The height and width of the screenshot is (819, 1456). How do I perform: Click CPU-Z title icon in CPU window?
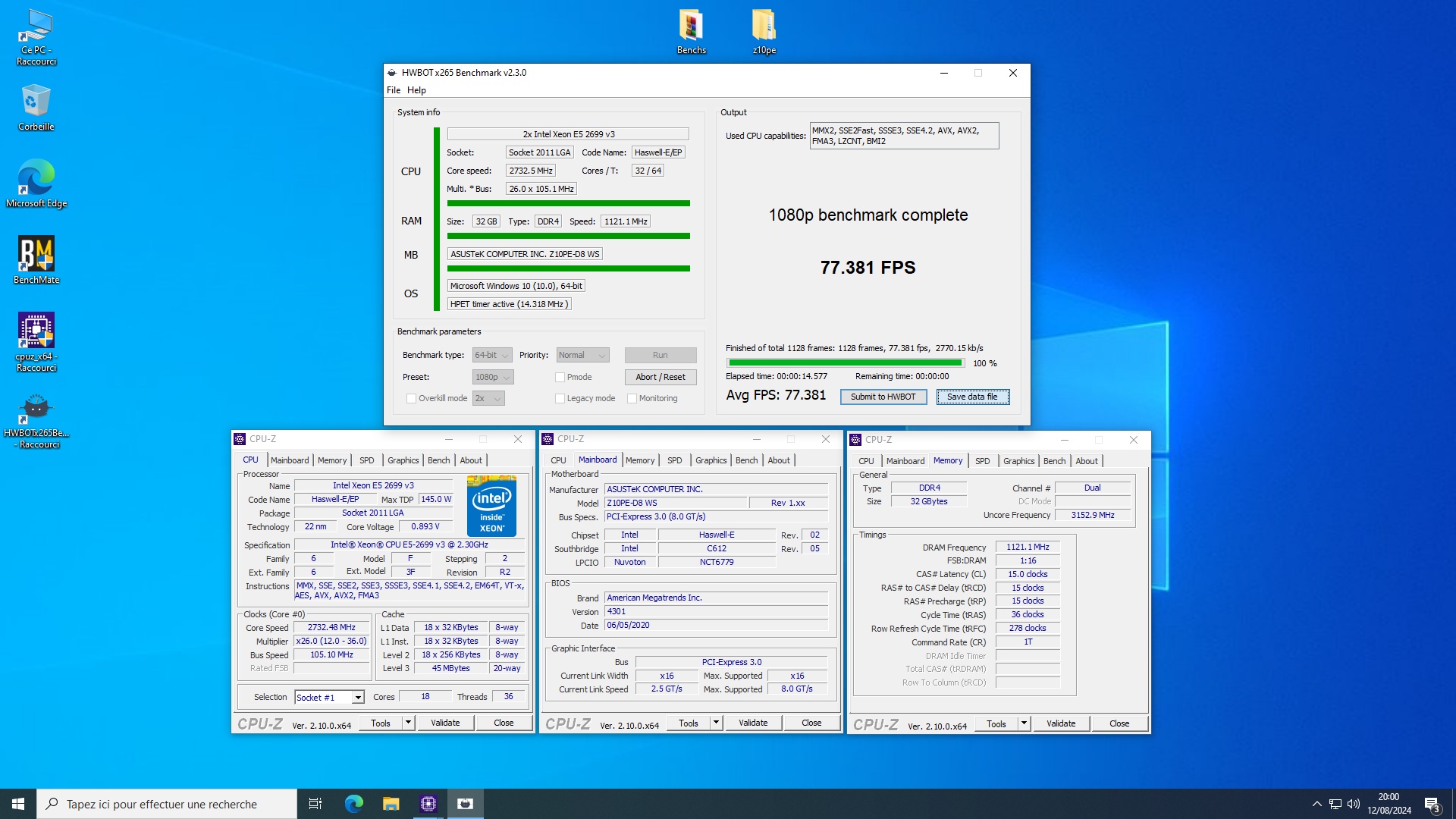pyautogui.click(x=240, y=439)
